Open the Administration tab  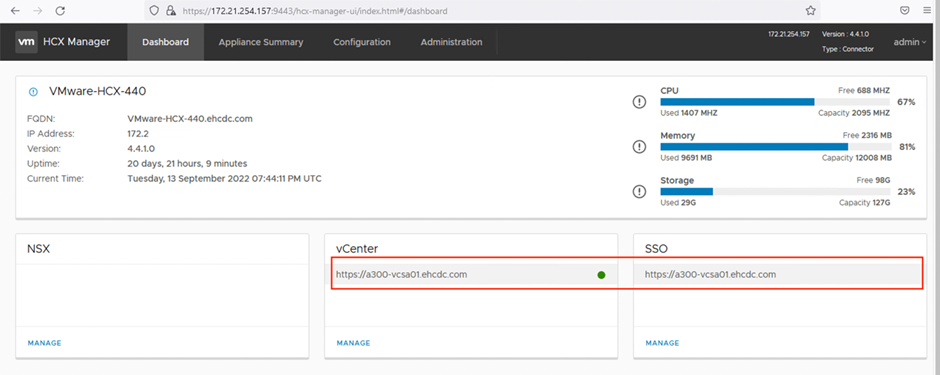(451, 42)
